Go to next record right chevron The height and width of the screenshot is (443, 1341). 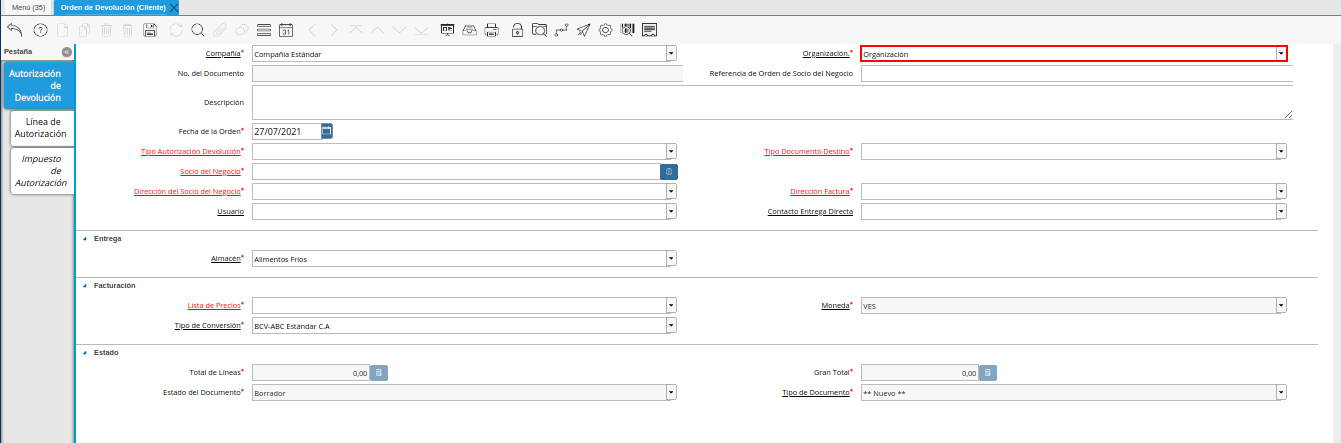click(x=334, y=30)
